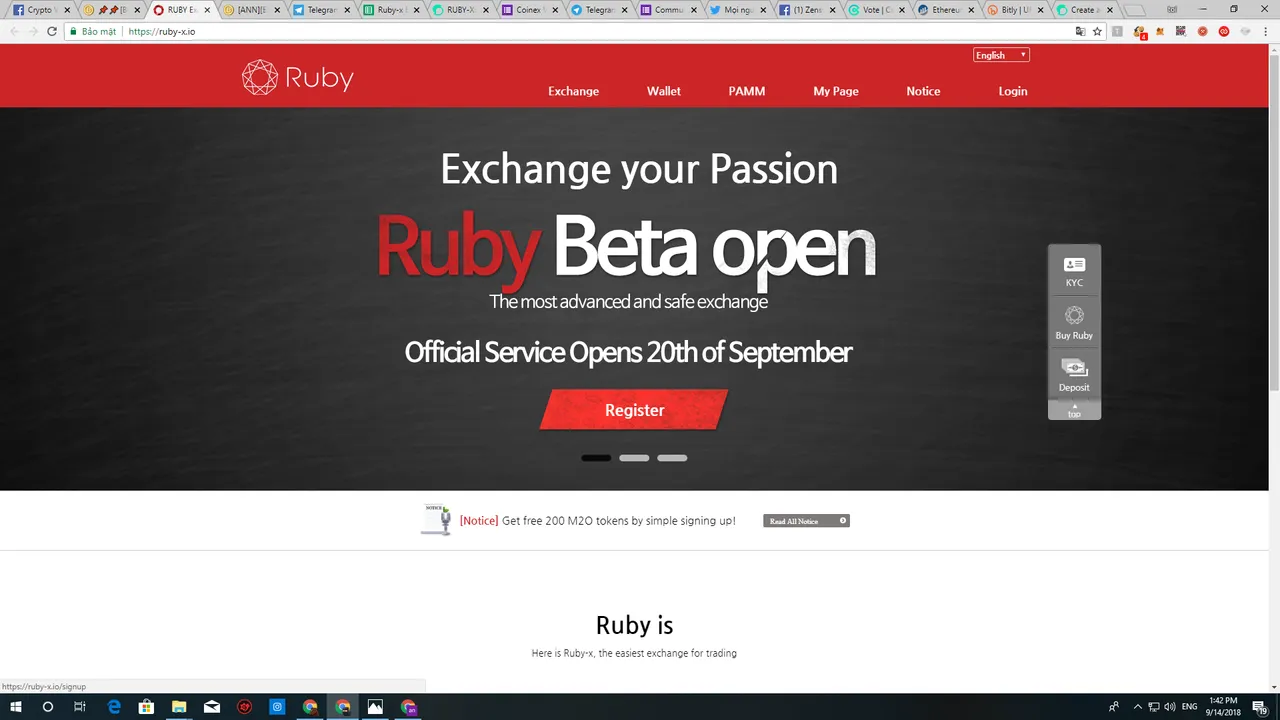The width and height of the screenshot is (1280, 720).
Task: Click the 'Ruby is' heading
Action: pyautogui.click(x=634, y=626)
